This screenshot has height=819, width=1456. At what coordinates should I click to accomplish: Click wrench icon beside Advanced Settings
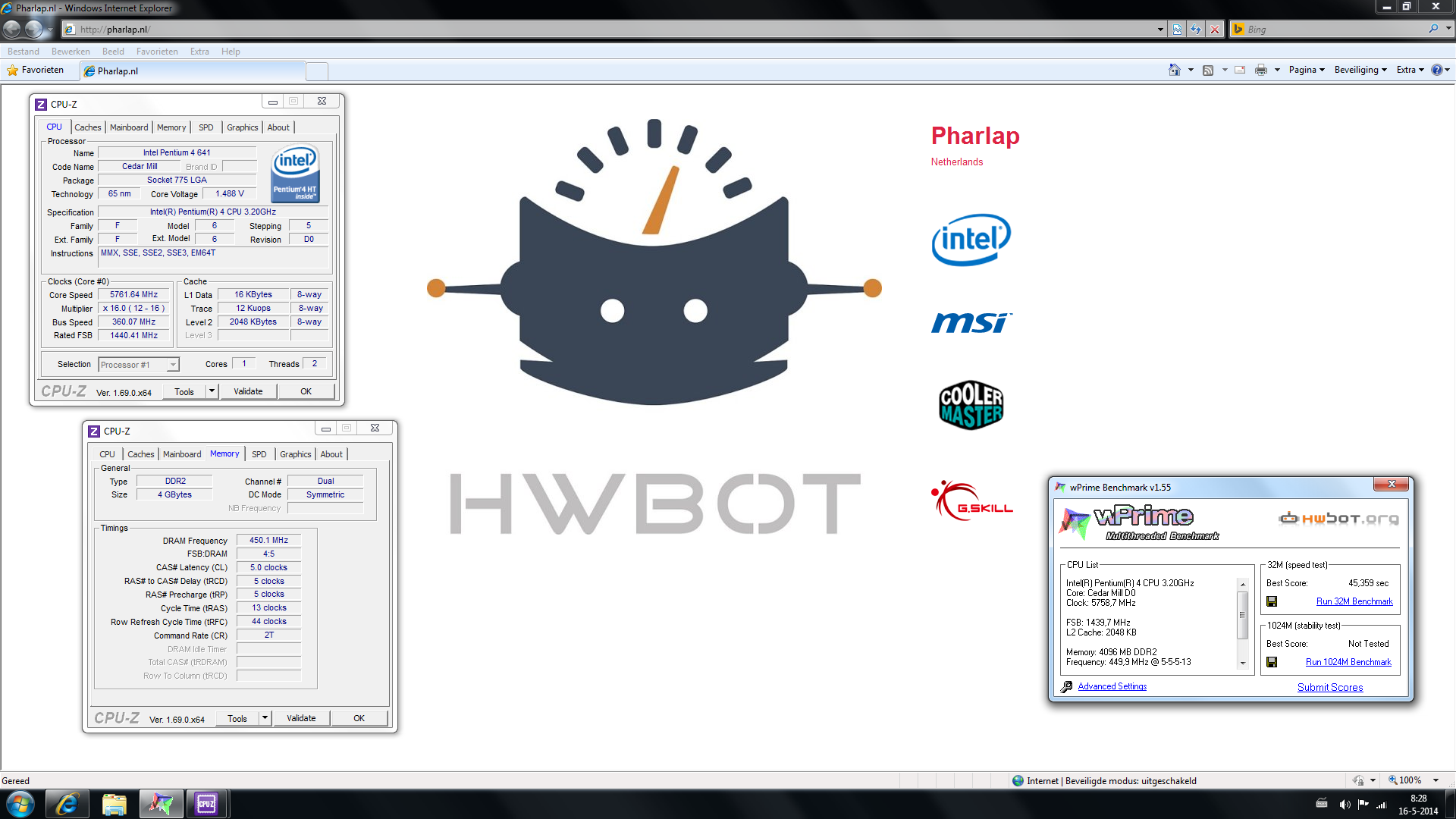[x=1066, y=686]
